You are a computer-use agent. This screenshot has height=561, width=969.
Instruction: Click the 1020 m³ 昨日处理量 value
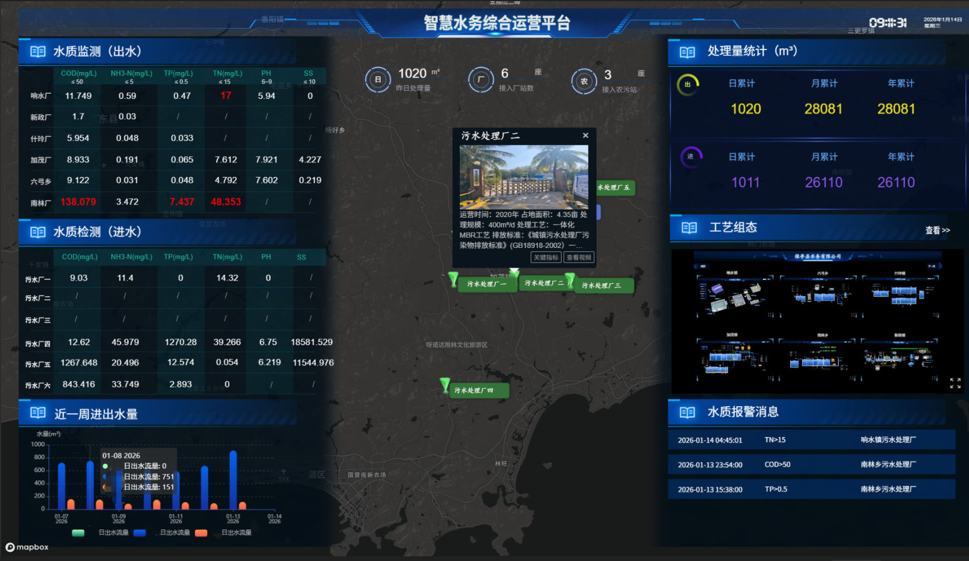pyautogui.click(x=412, y=74)
